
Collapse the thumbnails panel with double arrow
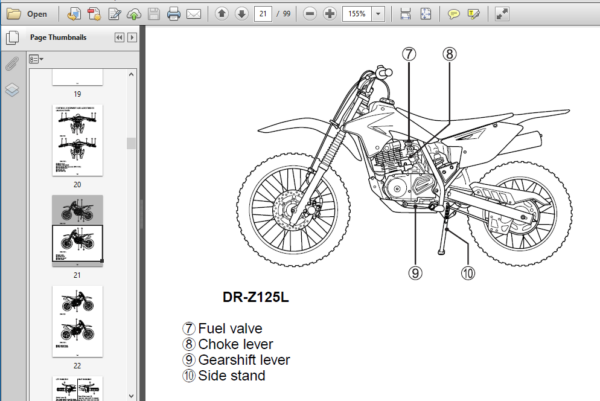(119, 37)
